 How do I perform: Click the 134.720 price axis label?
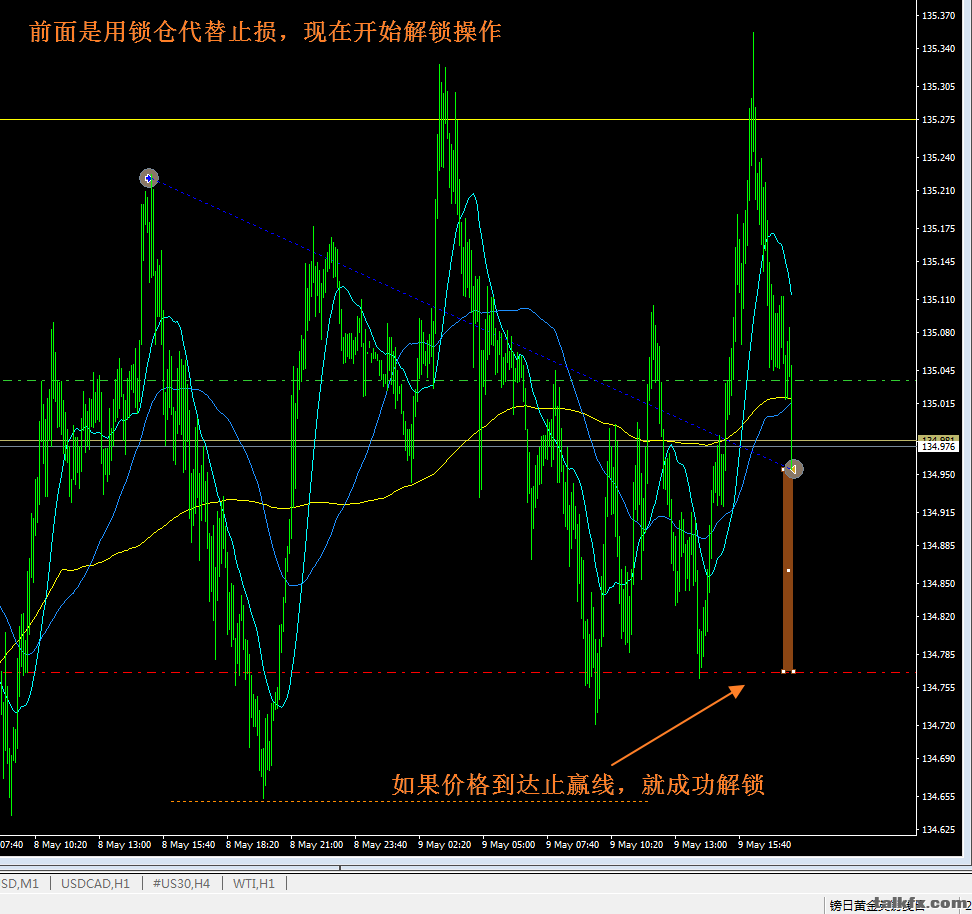click(x=939, y=725)
